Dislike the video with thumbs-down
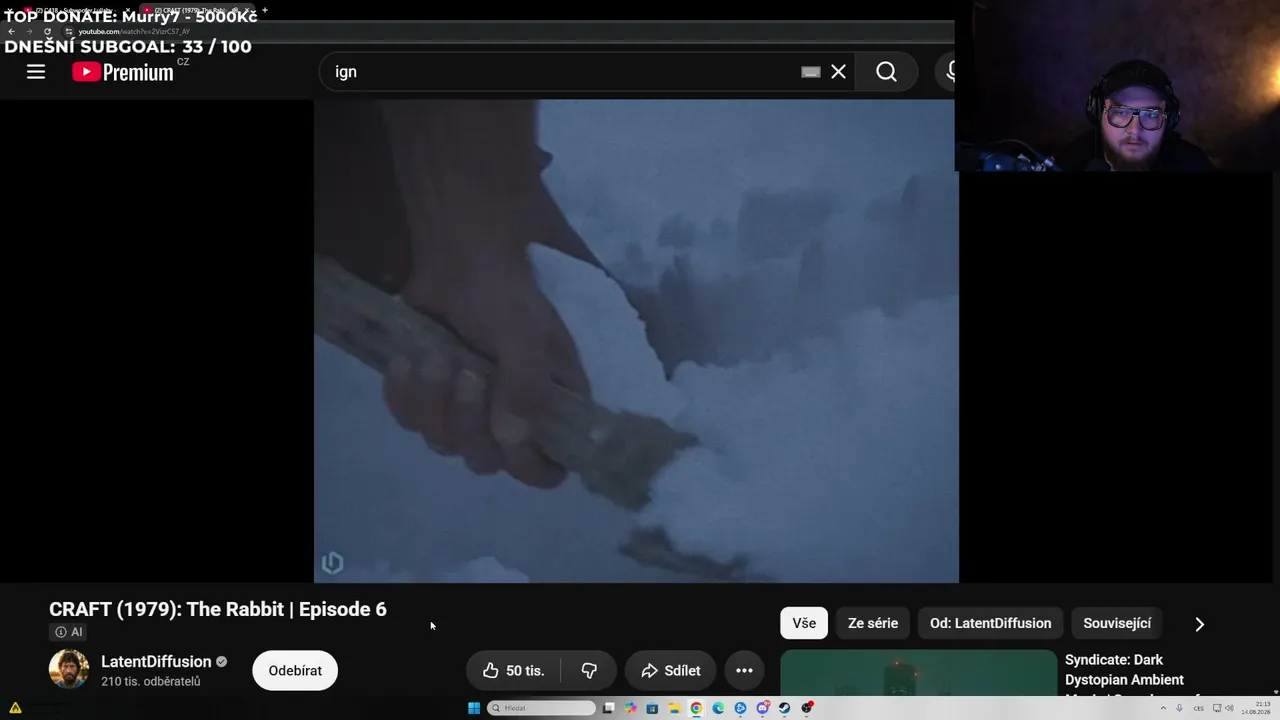This screenshot has height=720, width=1280. pyautogui.click(x=589, y=670)
